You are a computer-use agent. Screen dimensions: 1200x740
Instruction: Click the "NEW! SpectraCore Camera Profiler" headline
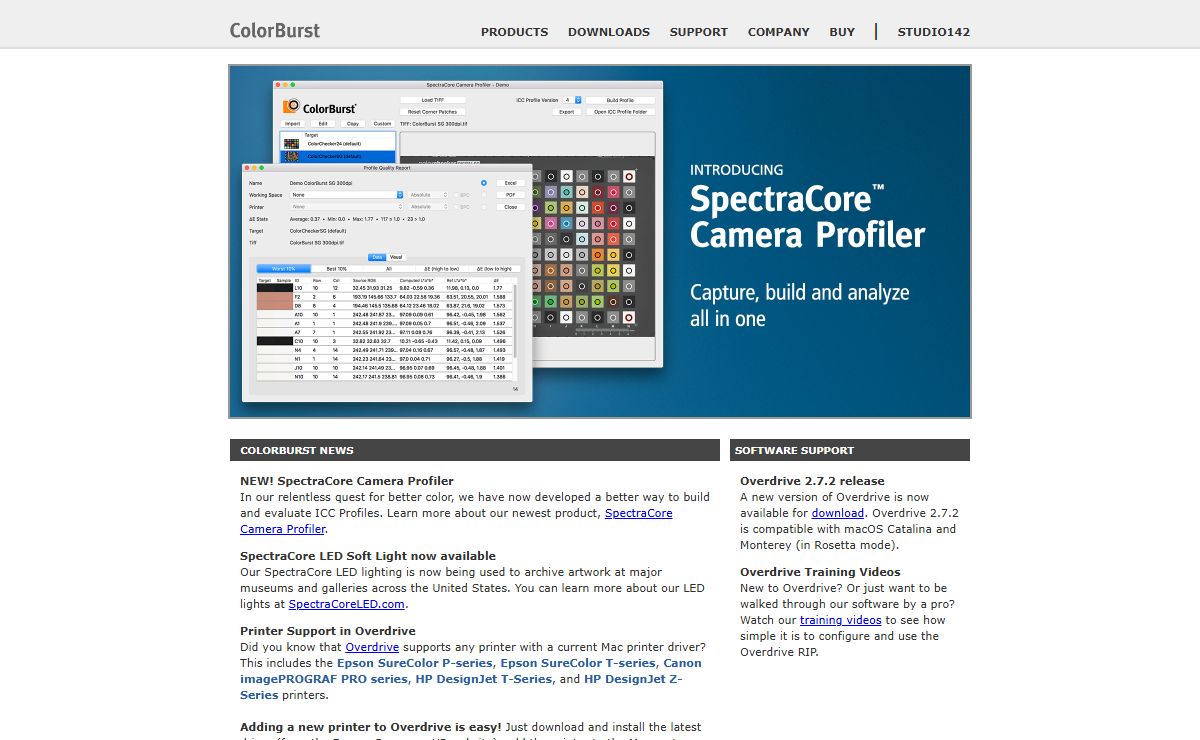[347, 481]
